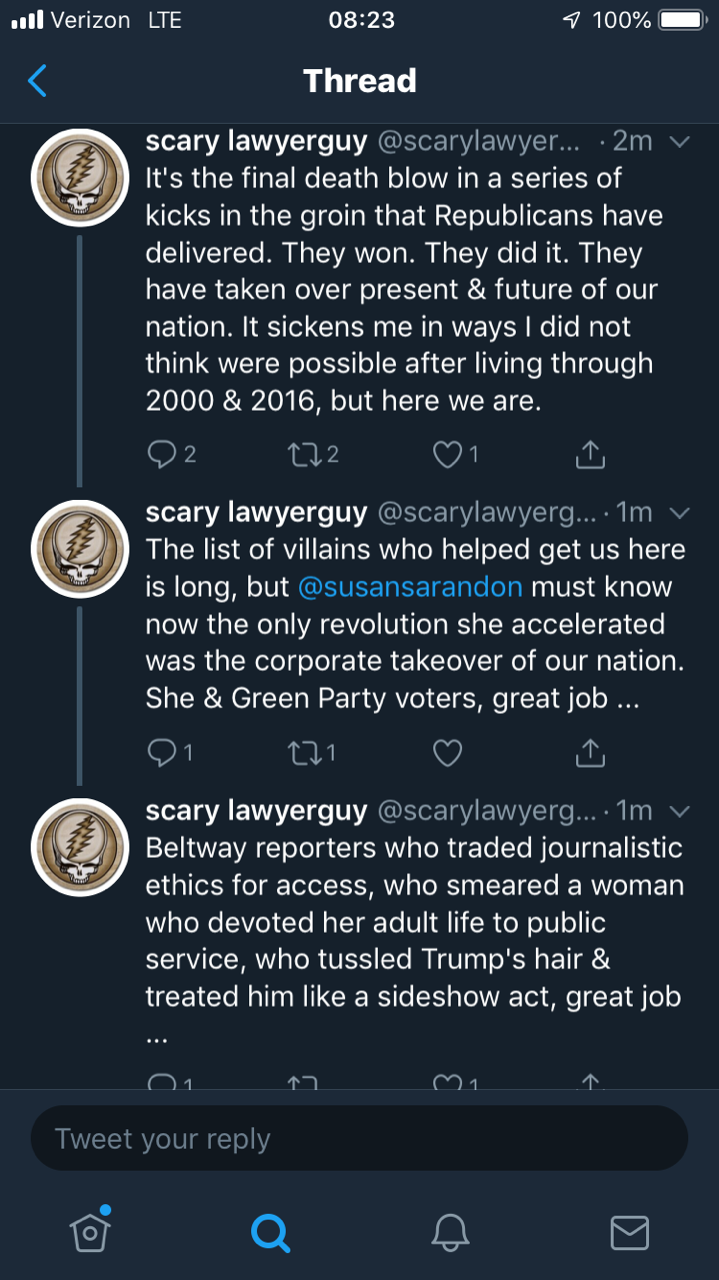Open options chevron on second tweet
The width and height of the screenshot is (719, 1280).
click(x=679, y=513)
